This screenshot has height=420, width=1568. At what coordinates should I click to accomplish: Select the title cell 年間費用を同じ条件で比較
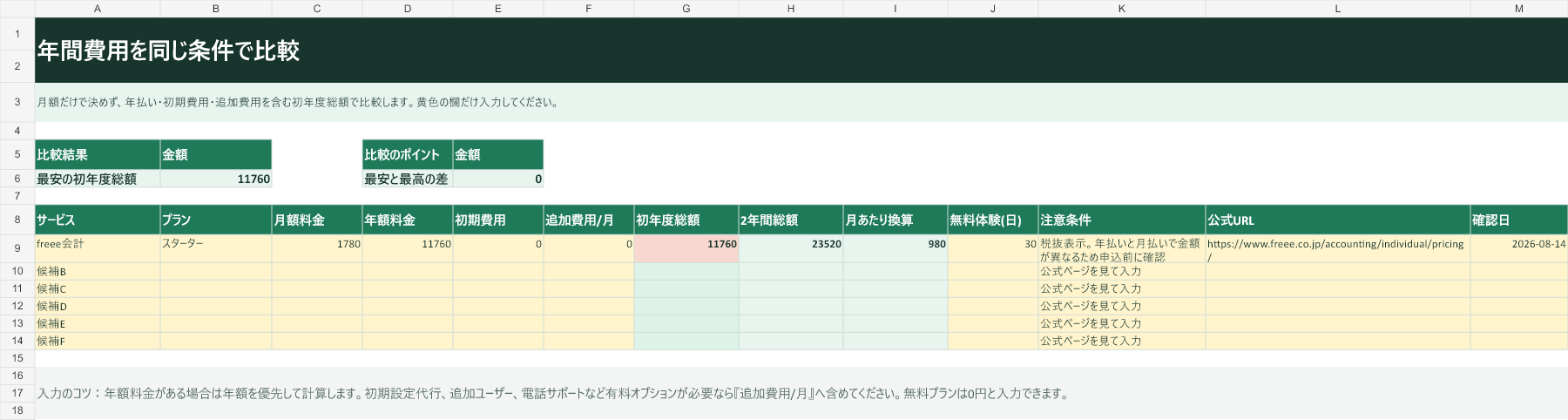point(801,50)
